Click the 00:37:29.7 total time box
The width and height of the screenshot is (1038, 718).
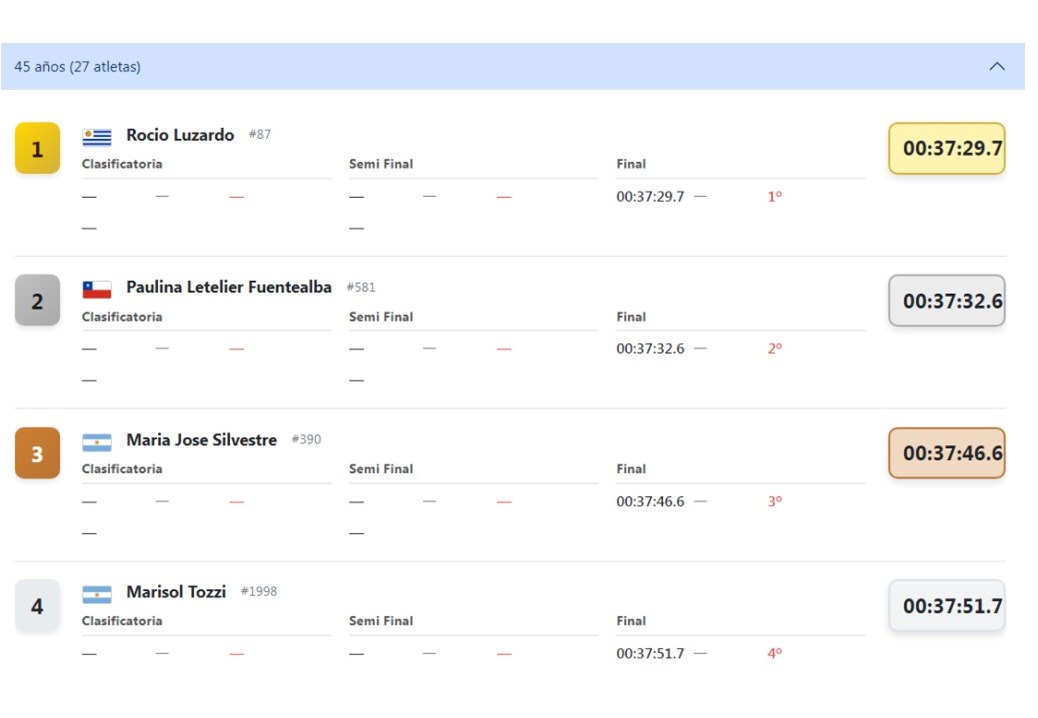(x=946, y=149)
